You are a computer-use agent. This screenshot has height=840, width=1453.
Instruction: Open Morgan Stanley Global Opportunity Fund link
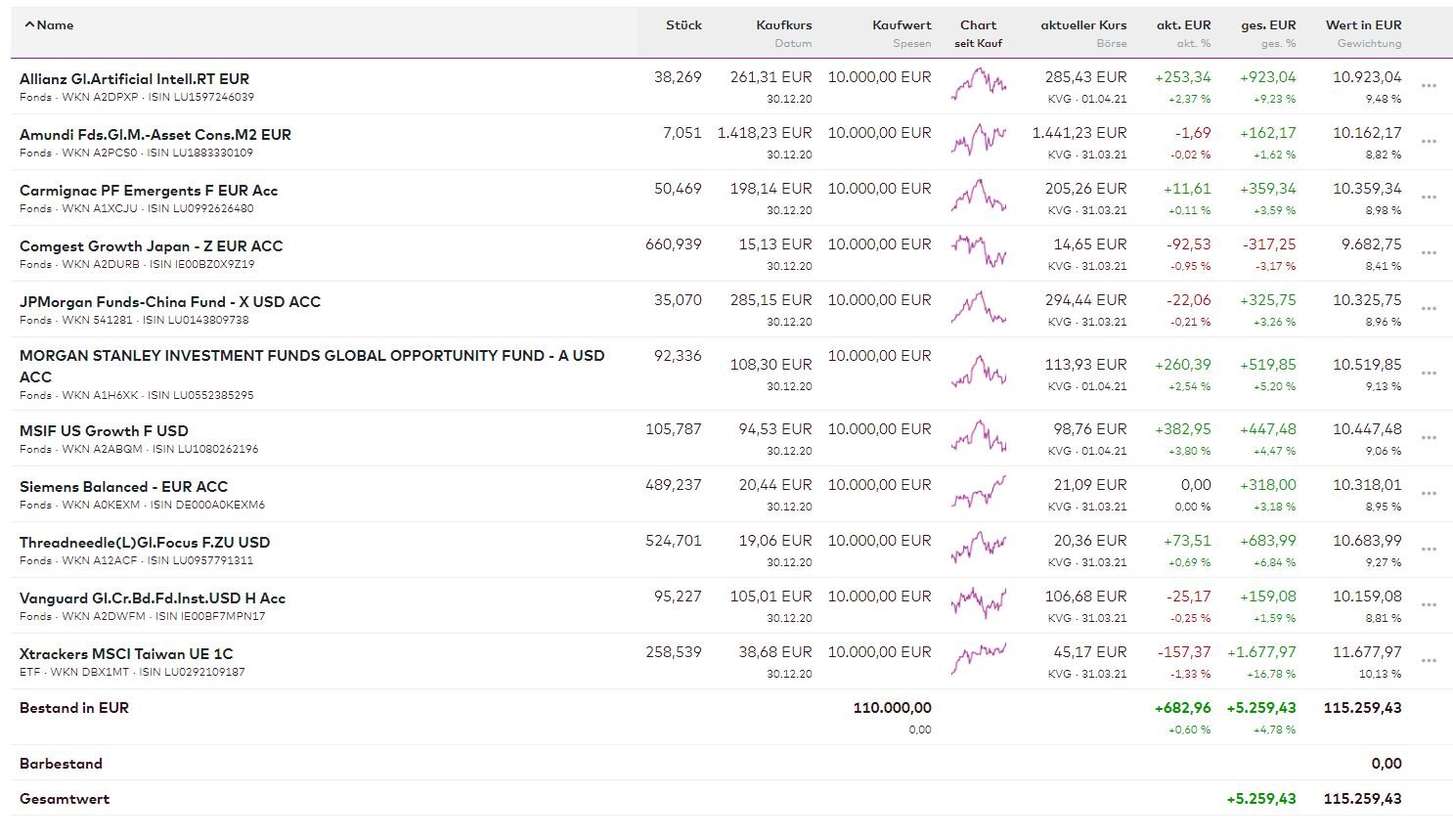pyautogui.click(x=311, y=357)
